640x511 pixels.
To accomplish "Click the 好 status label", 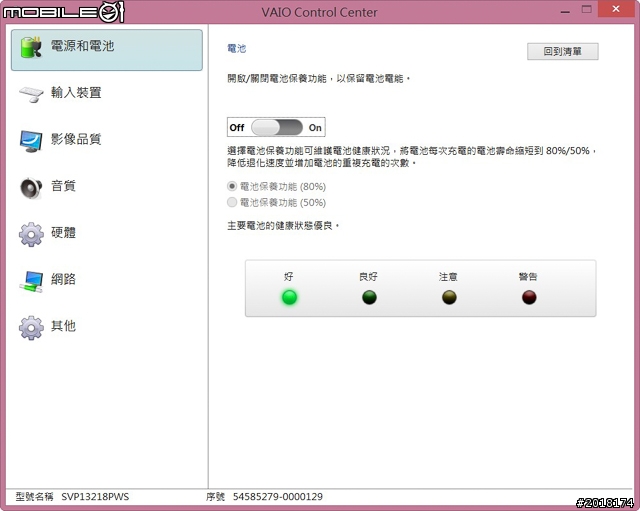I will (x=289, y=277).
